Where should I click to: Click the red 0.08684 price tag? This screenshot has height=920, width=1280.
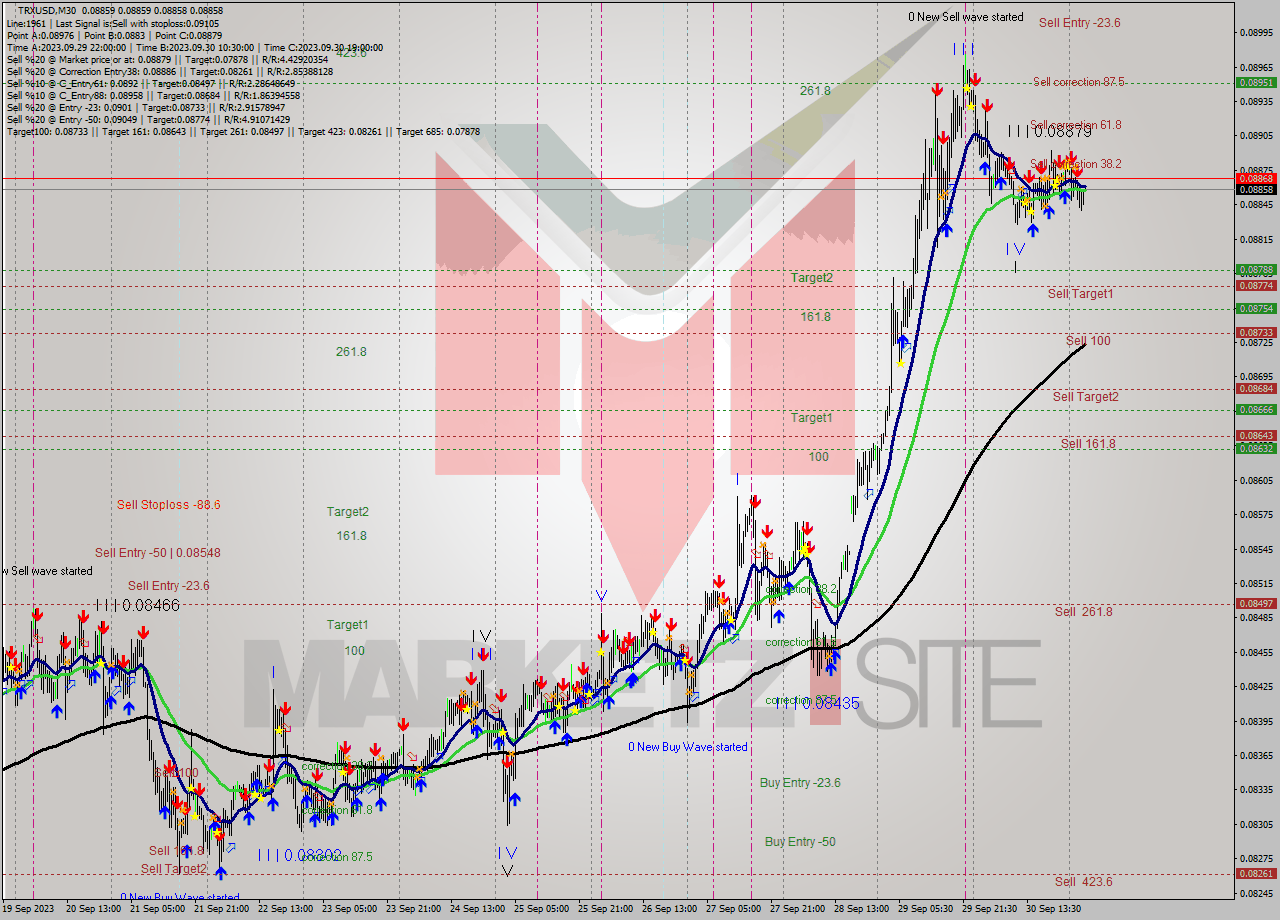[x=1256, y=388]
